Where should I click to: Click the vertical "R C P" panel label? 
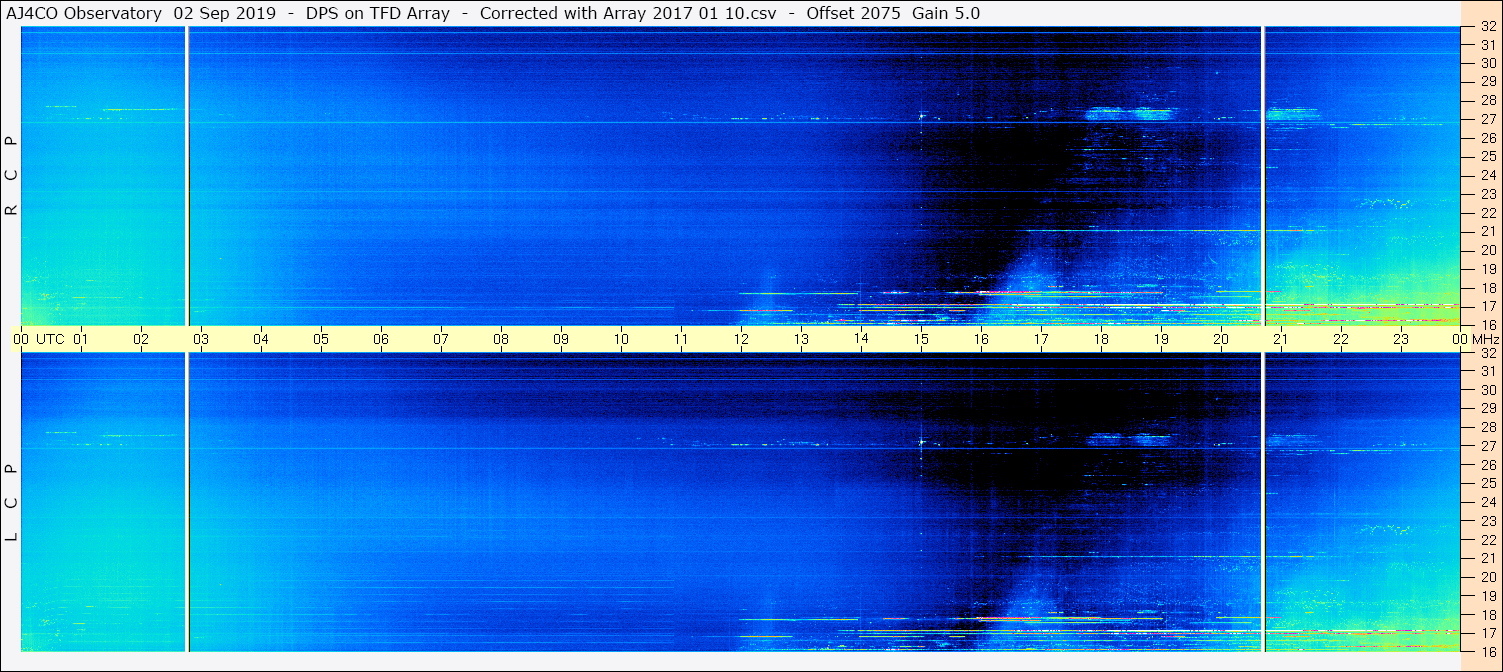pos(12,177)
